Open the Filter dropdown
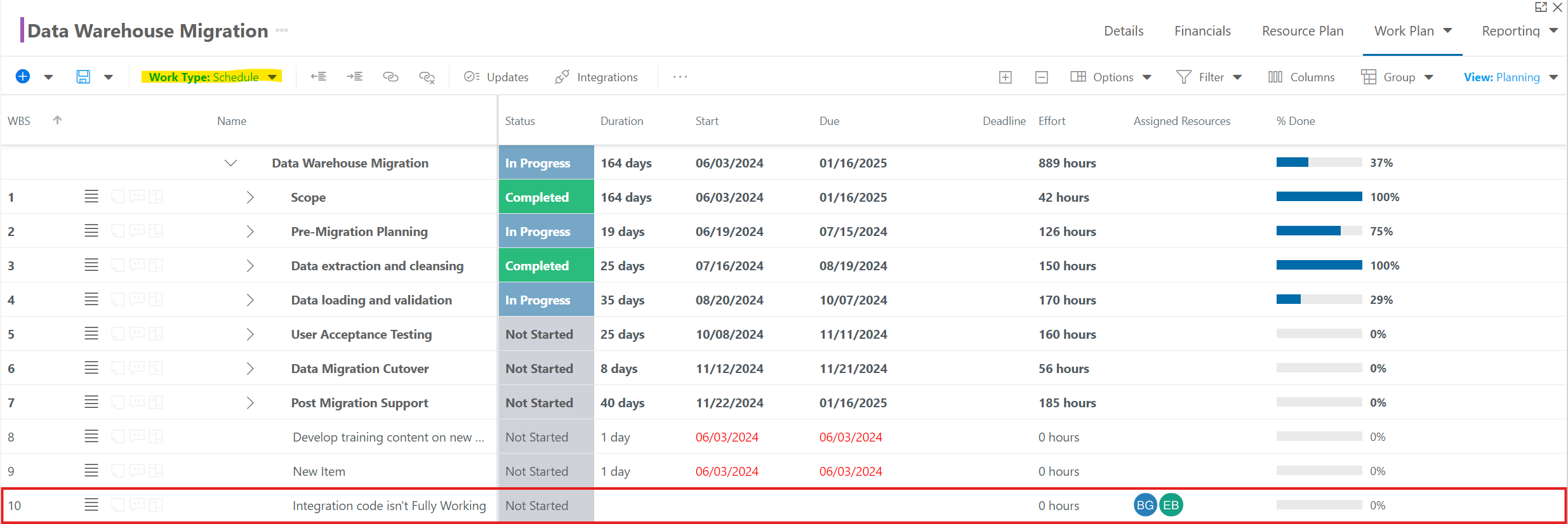 (x=1209, y=77)
